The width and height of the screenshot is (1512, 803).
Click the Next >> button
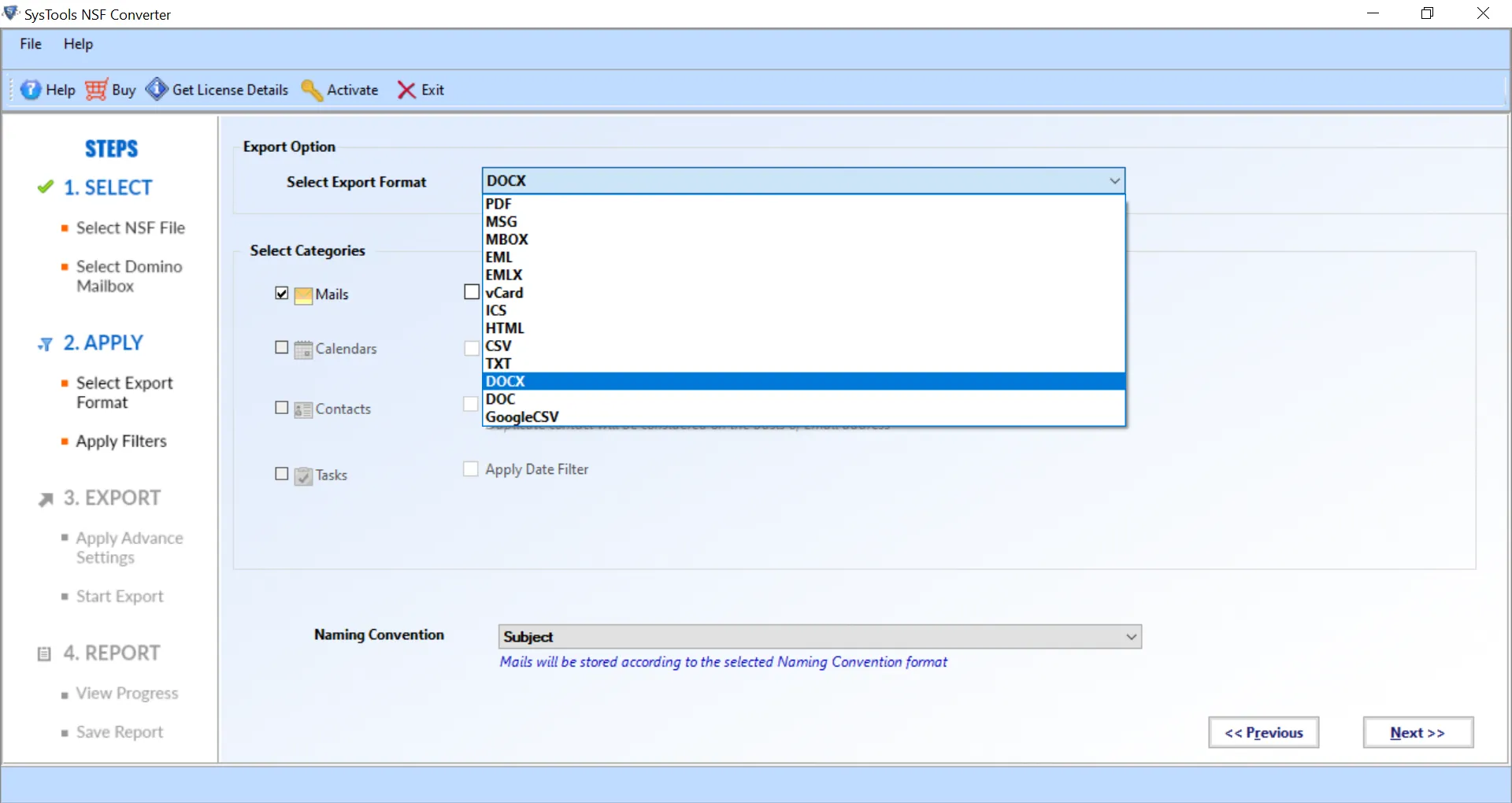pos(1417,732)
